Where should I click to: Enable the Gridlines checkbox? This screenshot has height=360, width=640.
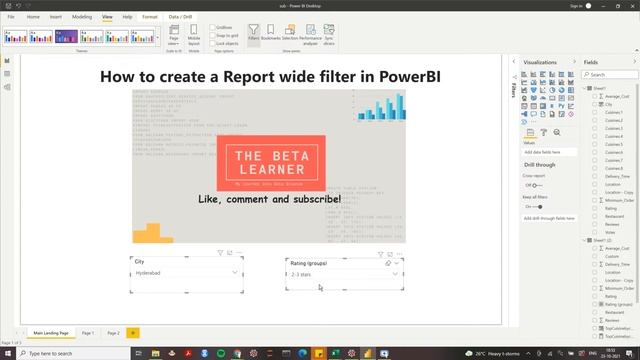click(212, 27)
